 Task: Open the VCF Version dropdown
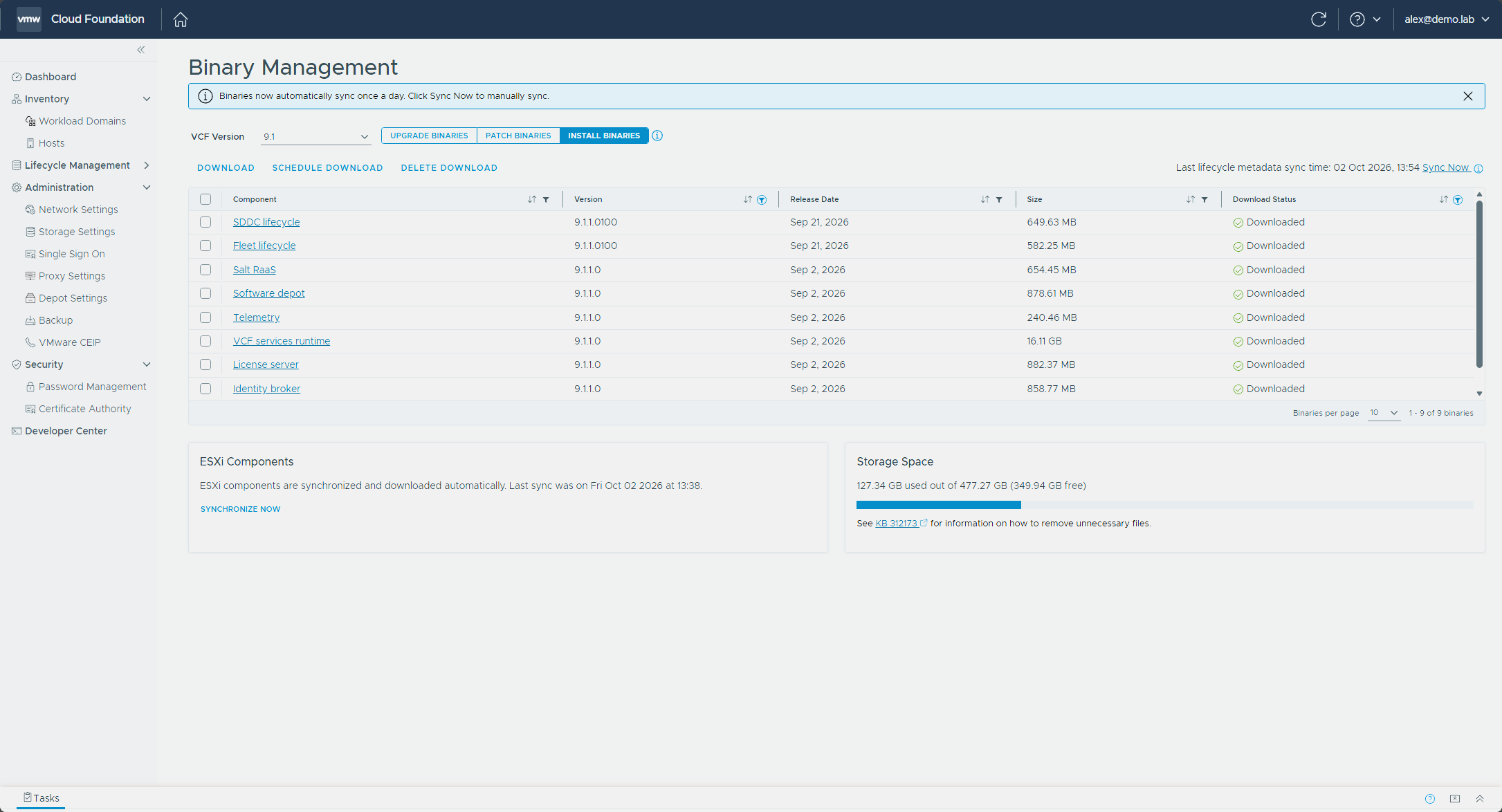(315, 136)
